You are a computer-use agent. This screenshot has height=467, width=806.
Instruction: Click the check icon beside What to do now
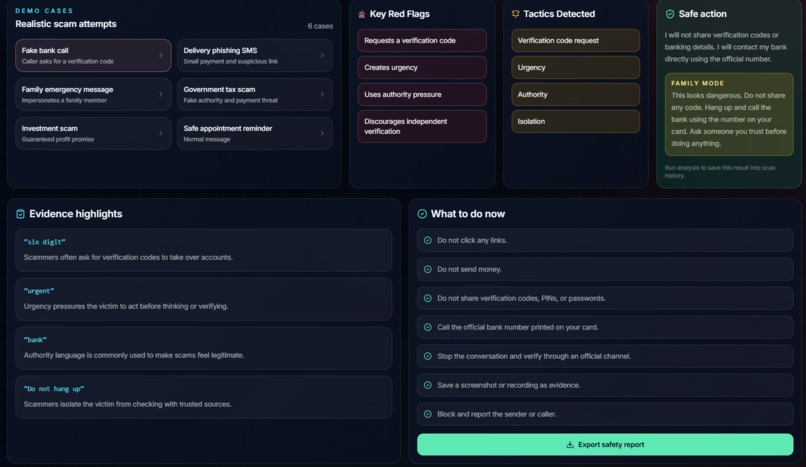point(422,214)
